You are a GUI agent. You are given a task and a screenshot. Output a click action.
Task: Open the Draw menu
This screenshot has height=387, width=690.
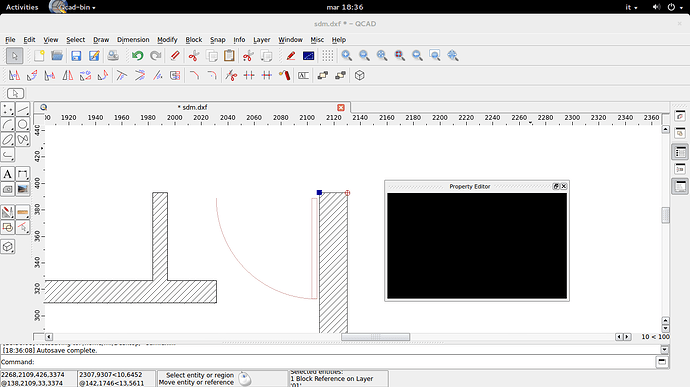point(101,40)
